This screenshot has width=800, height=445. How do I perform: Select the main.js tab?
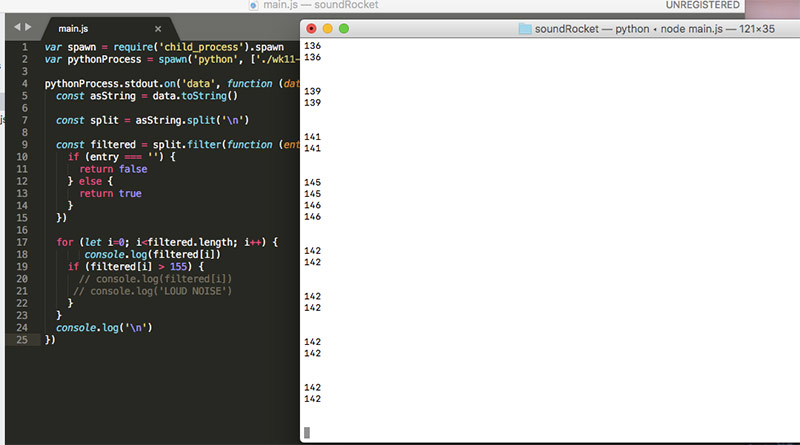(x=73, y=29)
